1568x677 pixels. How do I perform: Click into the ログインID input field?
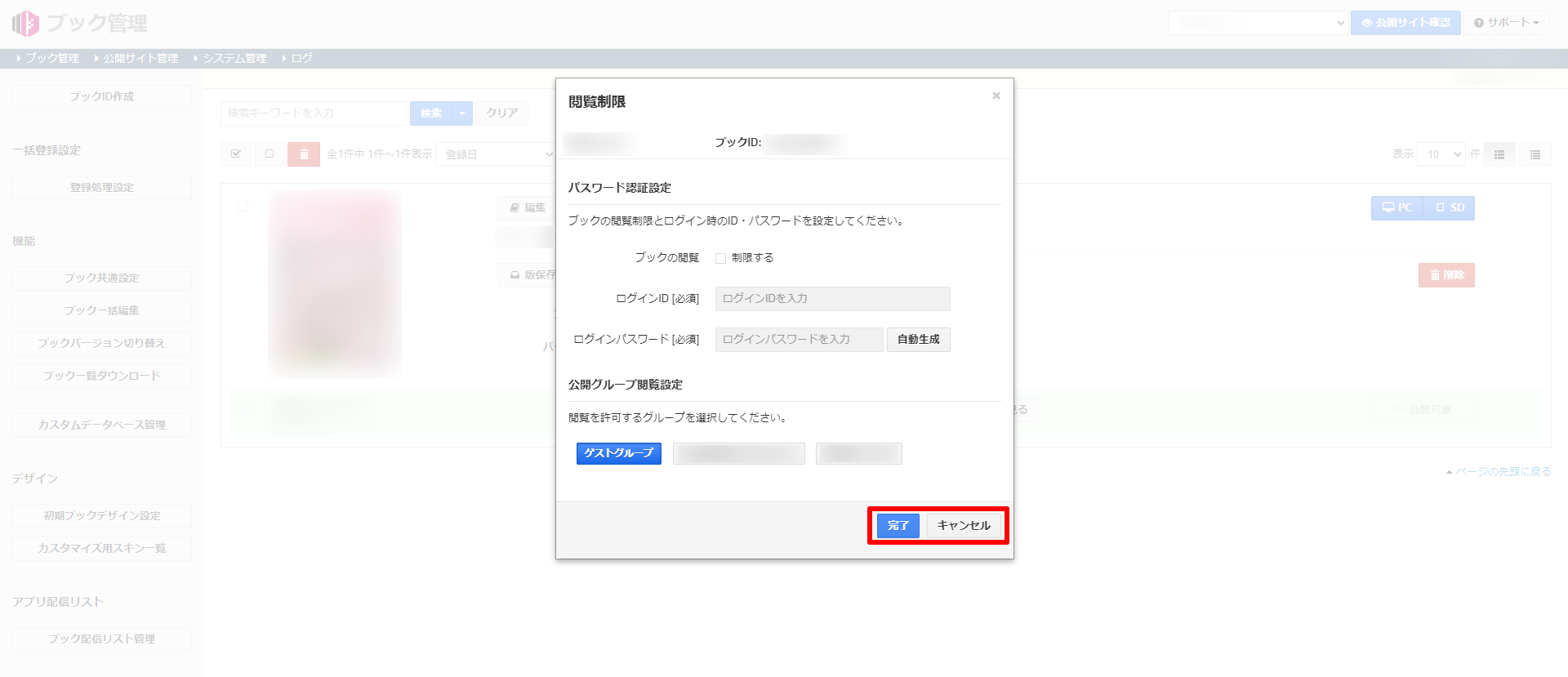832,299
